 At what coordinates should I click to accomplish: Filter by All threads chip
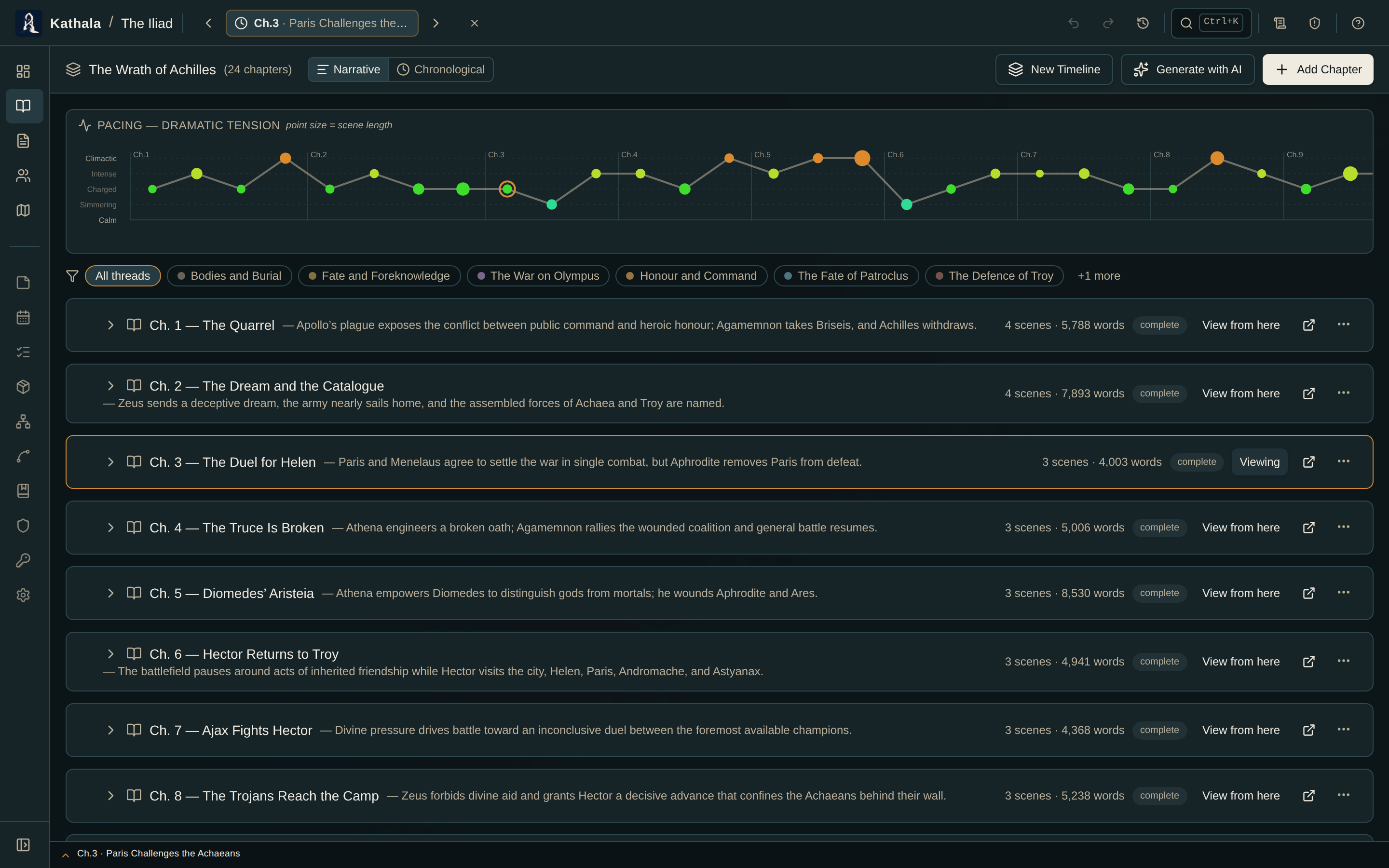tap(123, 275)
